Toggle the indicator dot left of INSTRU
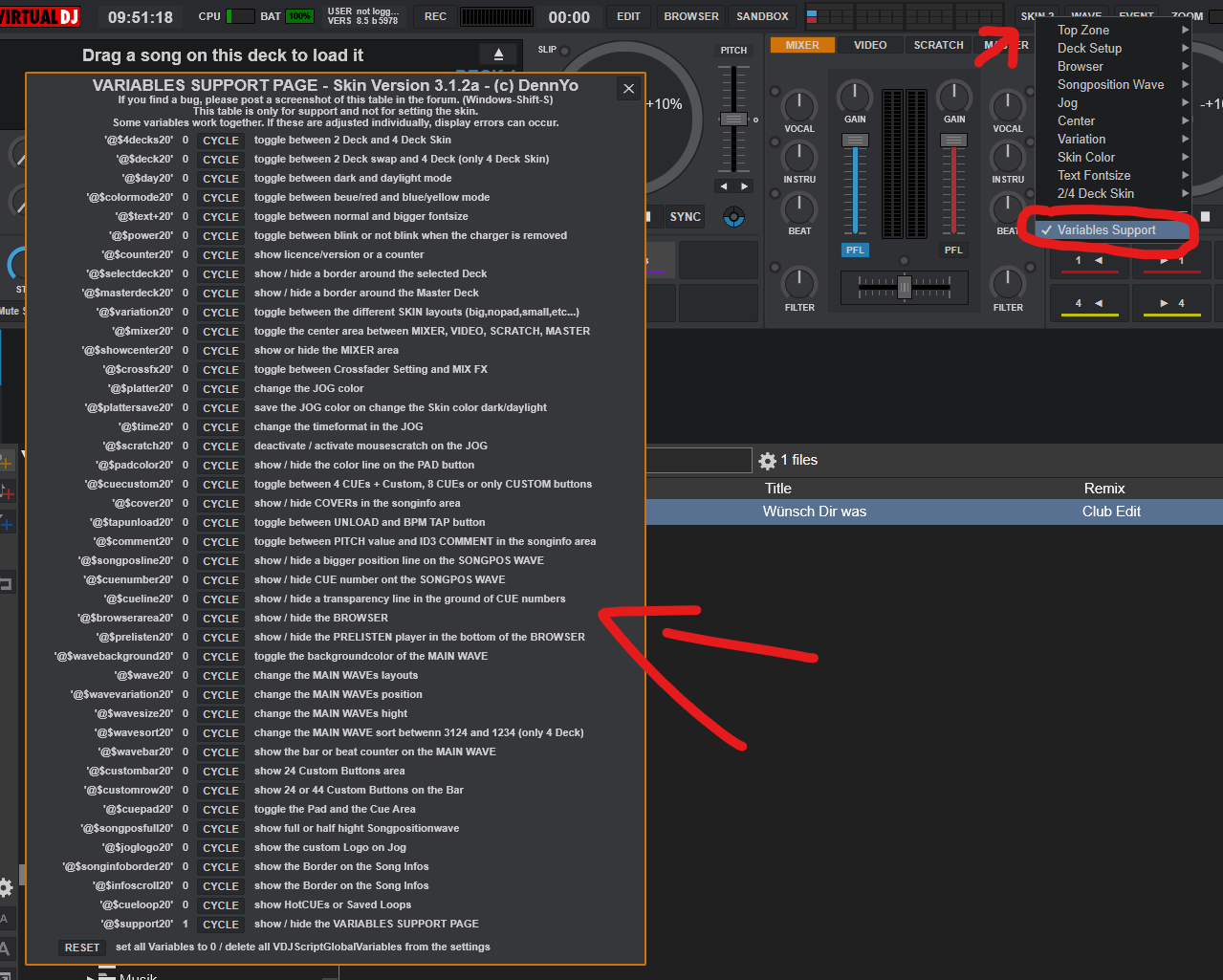Viewport: 1223px width, 980px height. click(x=775, y=143)
